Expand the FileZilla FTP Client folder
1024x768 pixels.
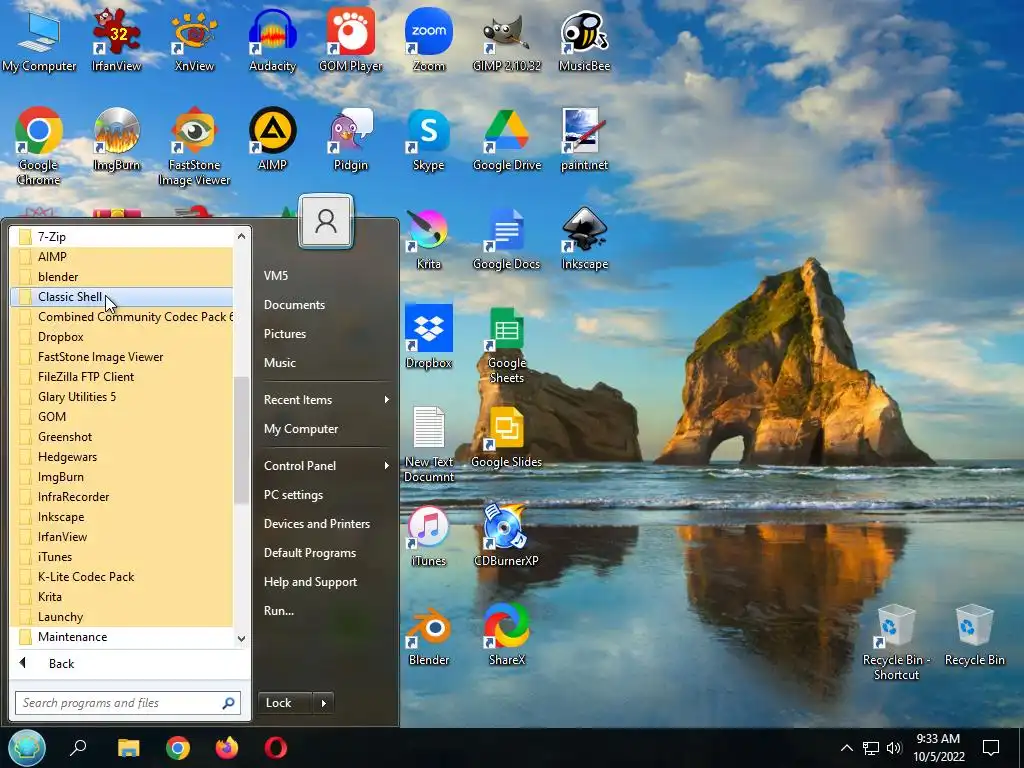click(x=122, y=377)
